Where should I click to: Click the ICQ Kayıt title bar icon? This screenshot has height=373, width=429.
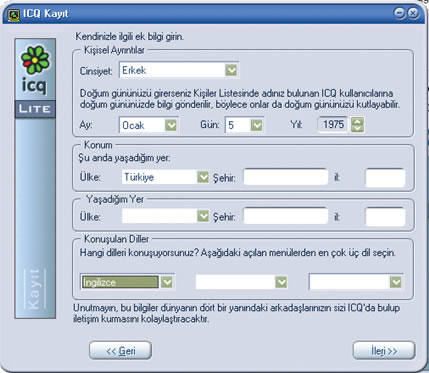14,15
